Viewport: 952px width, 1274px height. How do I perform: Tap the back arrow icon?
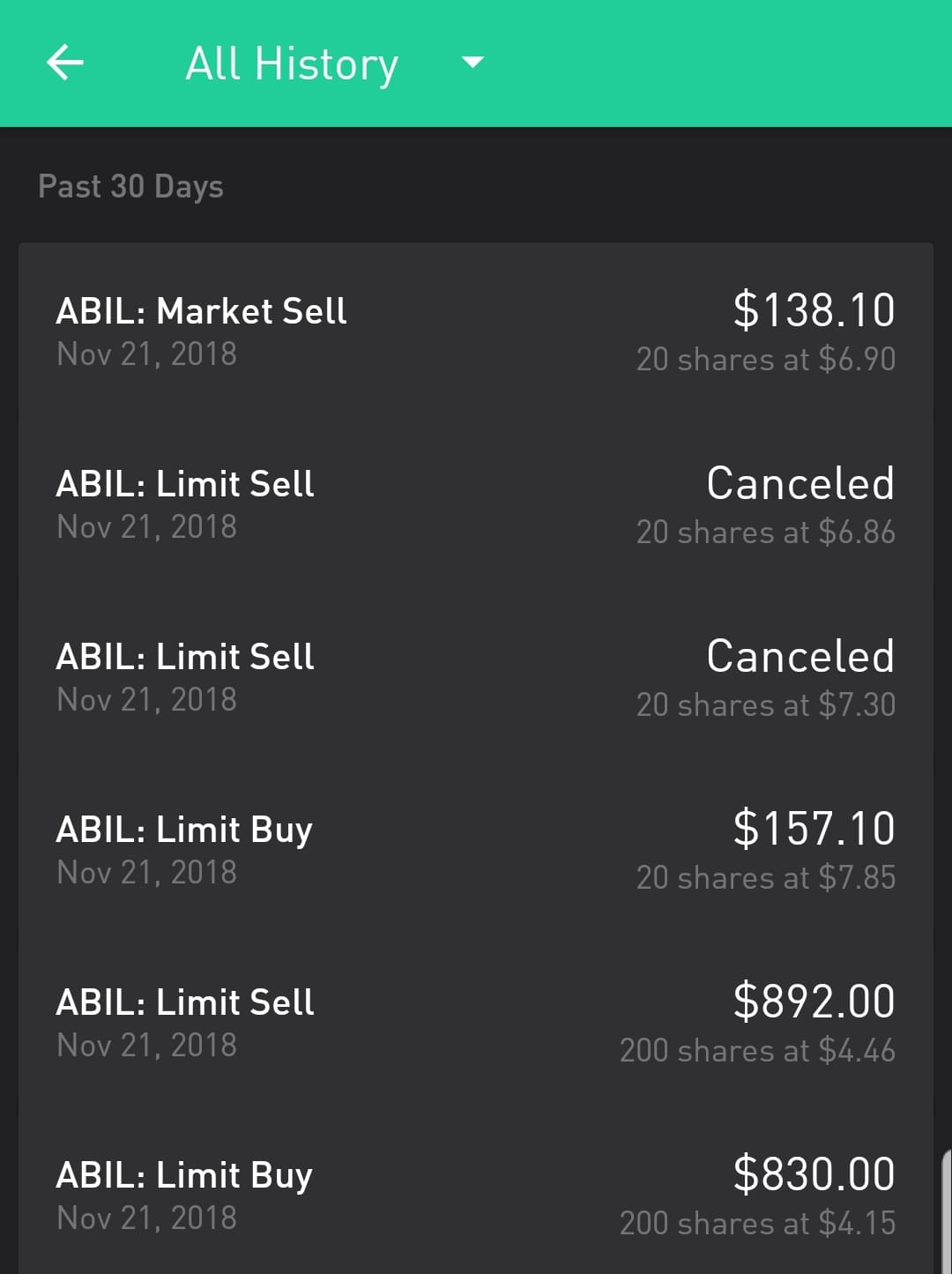click(64, 63)
